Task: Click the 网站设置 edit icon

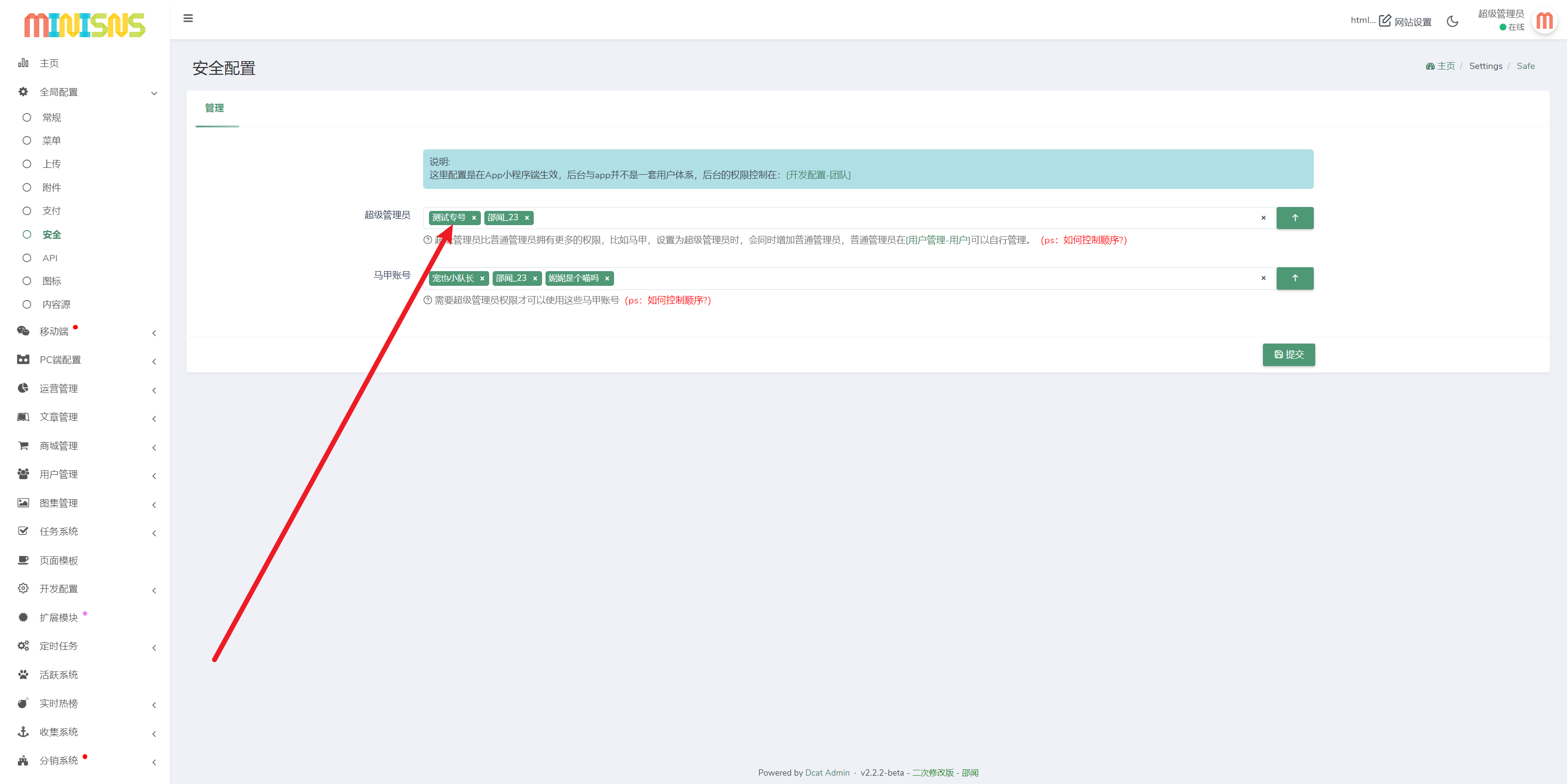Action: [x=1385, y=21]
